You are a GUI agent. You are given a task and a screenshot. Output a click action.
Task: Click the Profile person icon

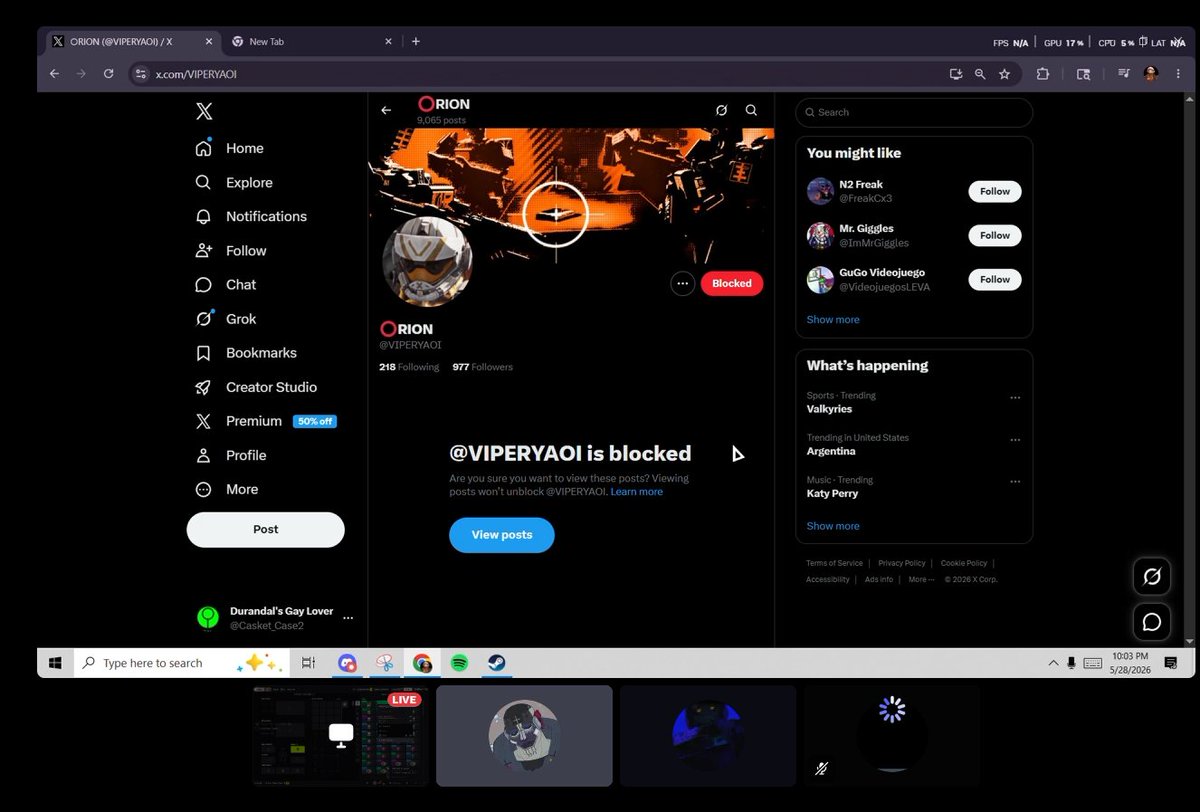(204, 455)
